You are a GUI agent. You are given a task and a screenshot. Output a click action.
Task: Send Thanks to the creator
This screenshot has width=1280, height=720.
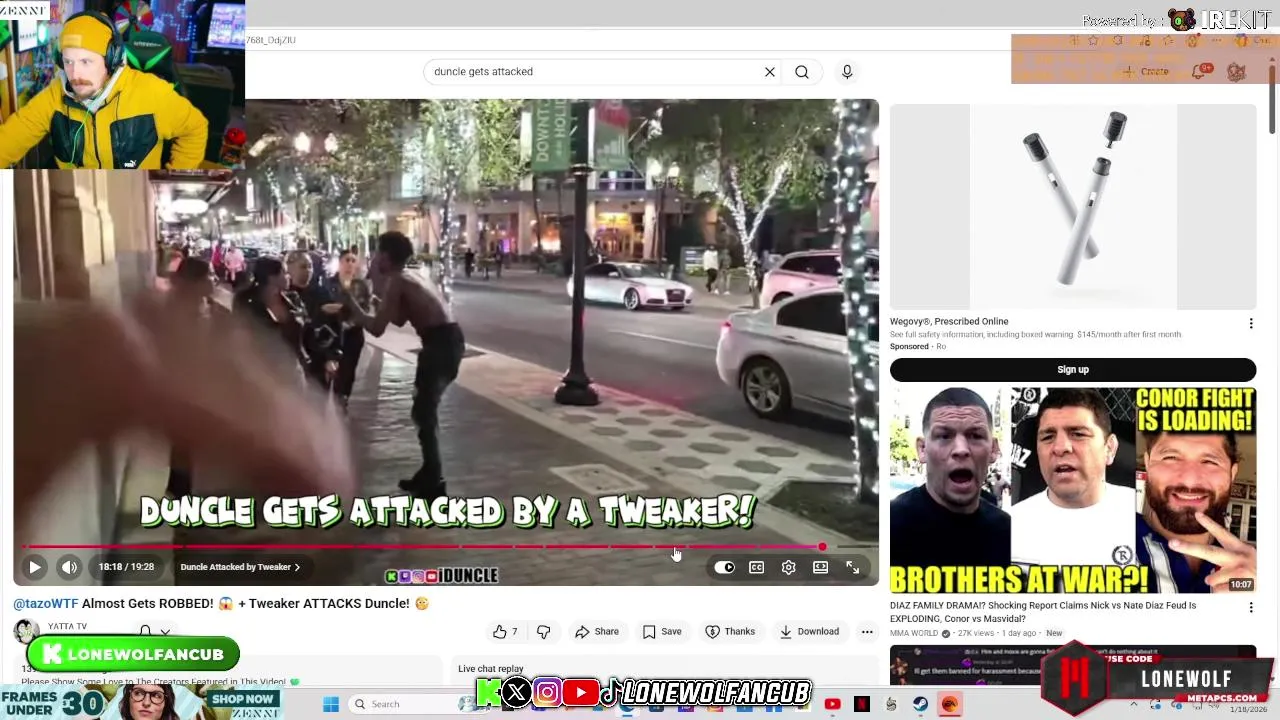coord(730,632)
